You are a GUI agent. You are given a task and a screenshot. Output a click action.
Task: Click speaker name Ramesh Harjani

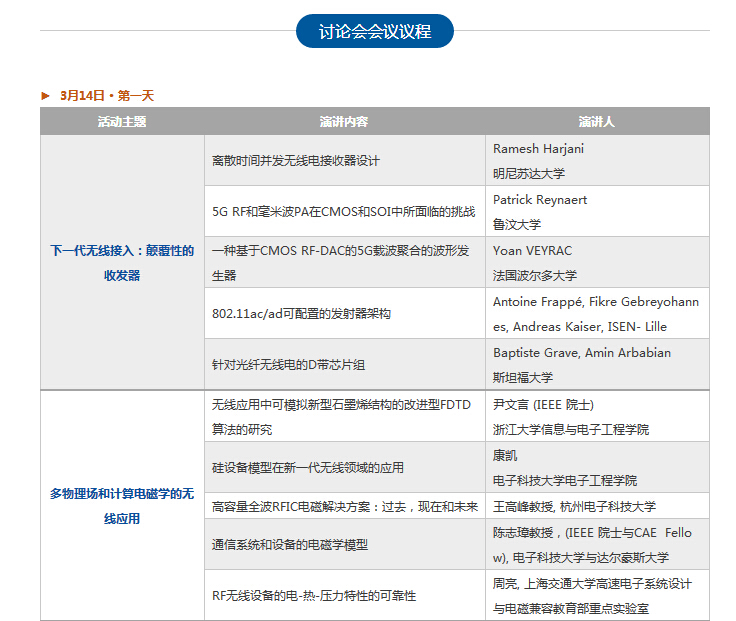538,148
